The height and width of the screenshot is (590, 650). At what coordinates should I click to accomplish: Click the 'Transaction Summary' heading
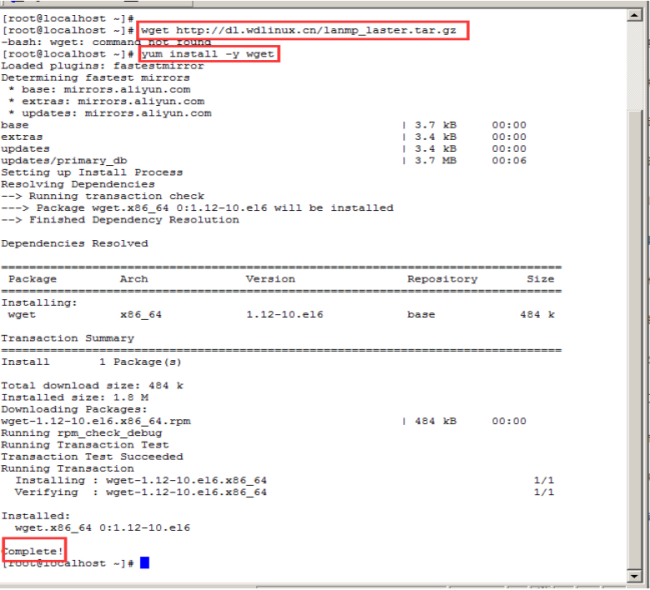[x=67, y=338]
